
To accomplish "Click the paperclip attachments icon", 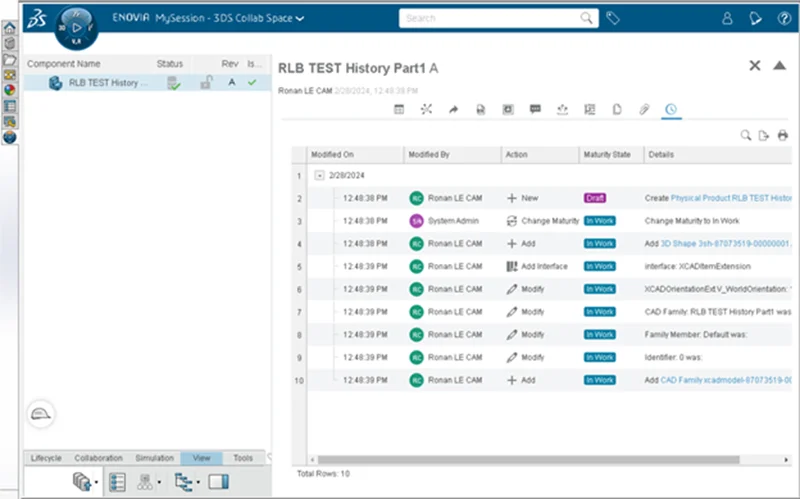I will [644, 109].
